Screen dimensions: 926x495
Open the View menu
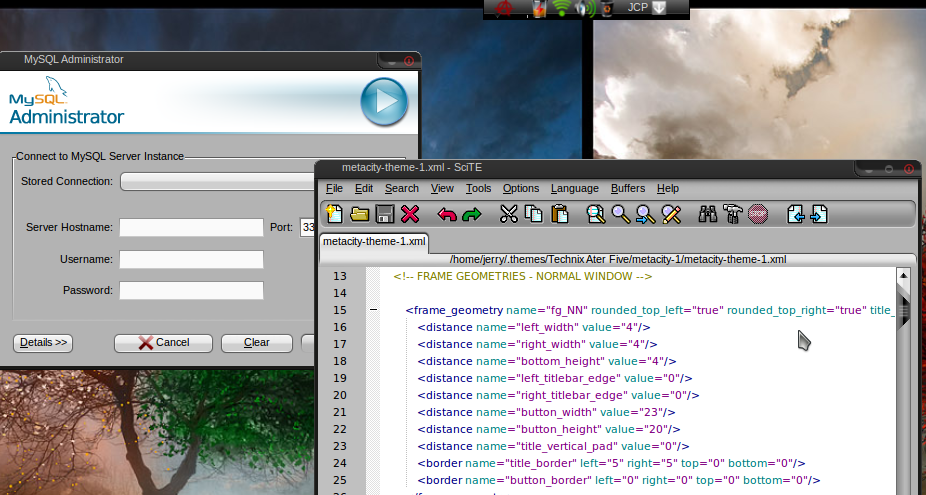click(442, 188)
